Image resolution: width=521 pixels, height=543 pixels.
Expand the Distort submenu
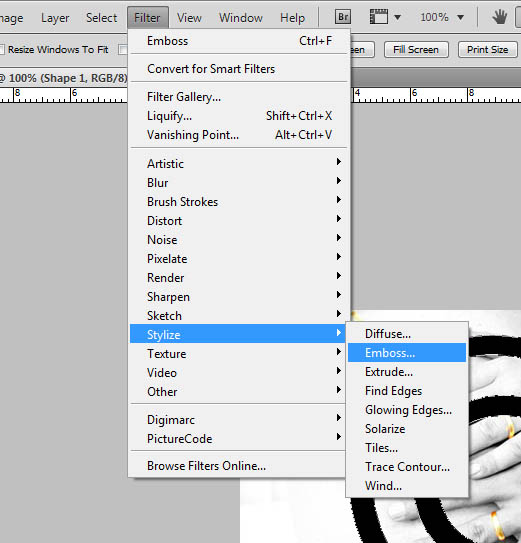[239, 221]
